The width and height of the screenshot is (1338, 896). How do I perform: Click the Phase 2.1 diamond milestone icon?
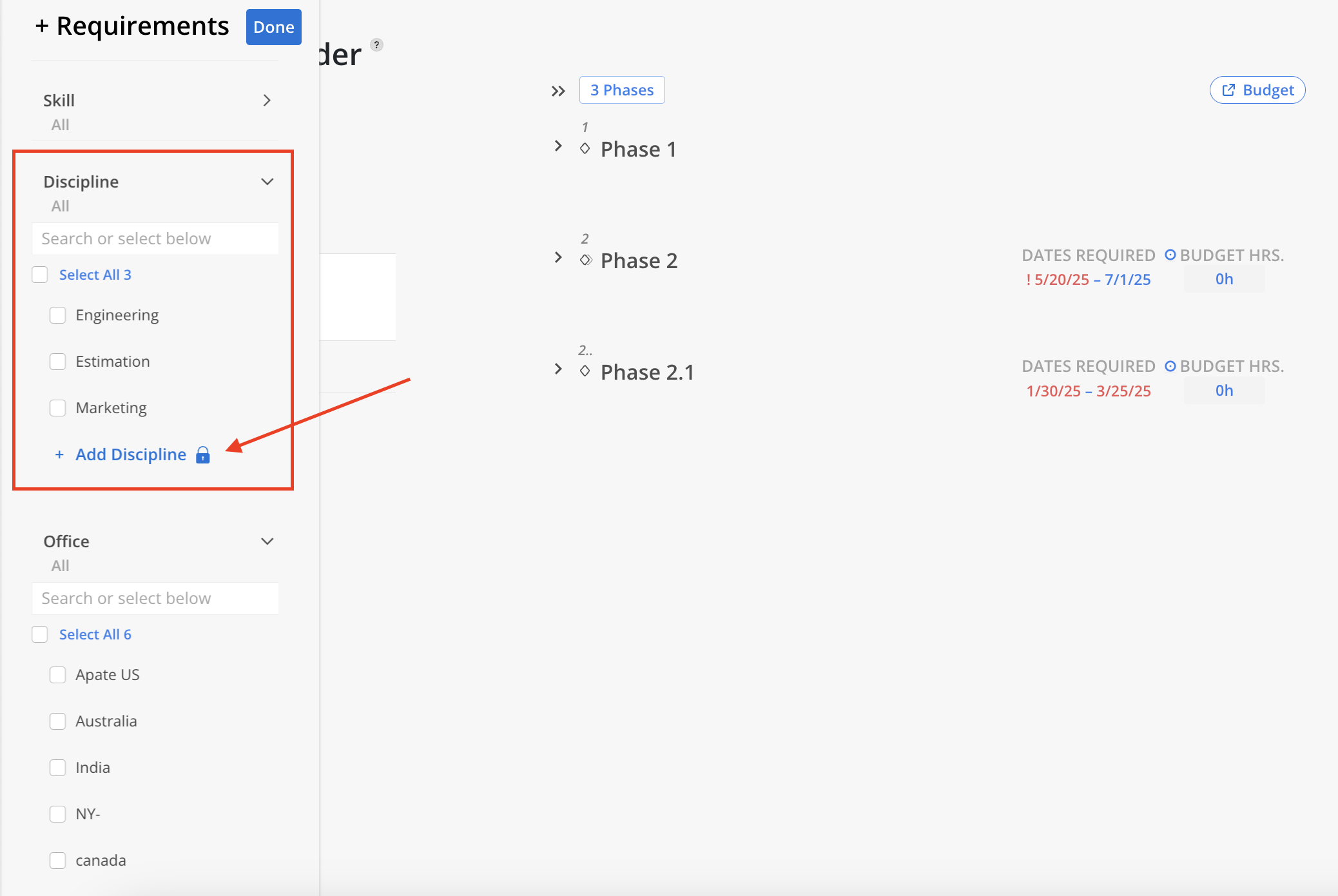click(585, 371)
